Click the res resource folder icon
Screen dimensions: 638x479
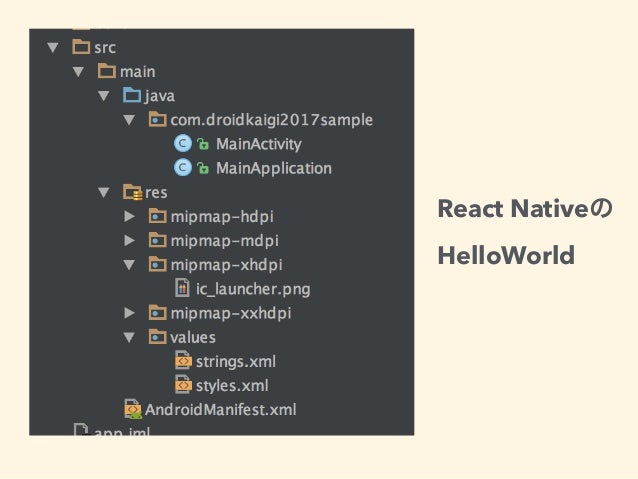[133, 192]
